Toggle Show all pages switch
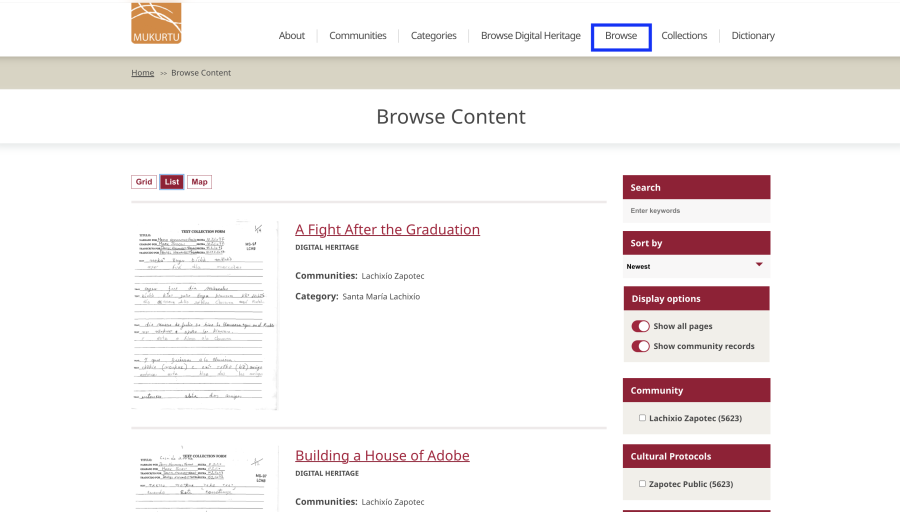Viewport: 900px width, 512px height. (x=641, y=326)
